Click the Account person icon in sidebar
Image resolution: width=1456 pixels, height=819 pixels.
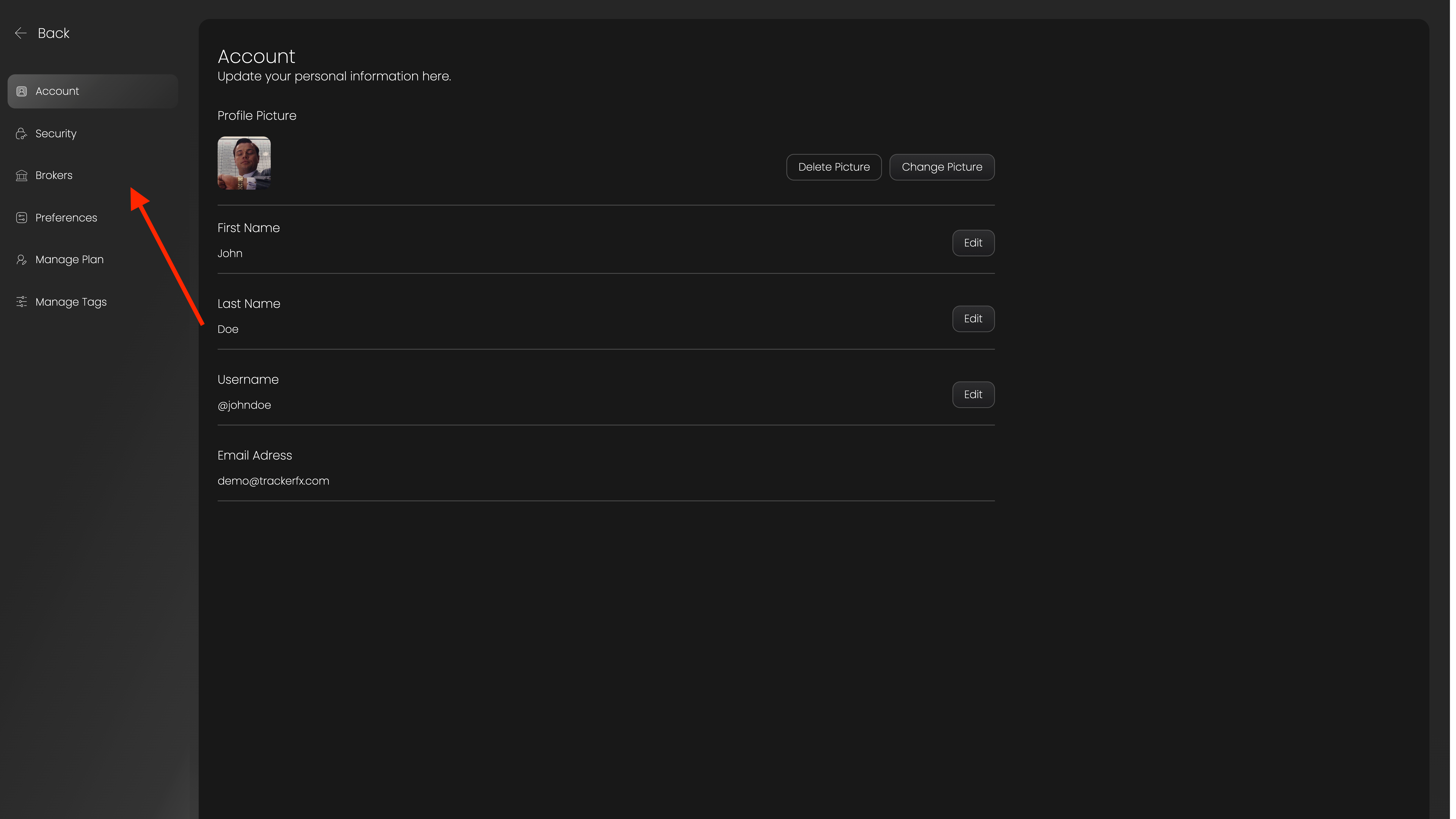[21, 91]
